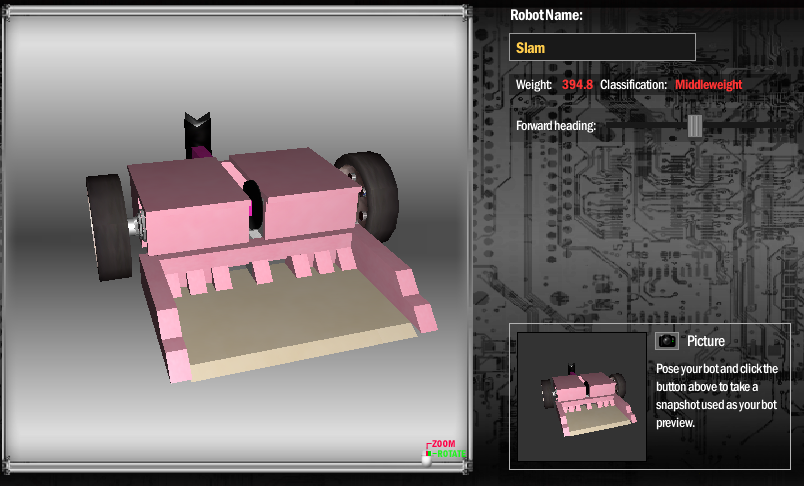Click the bot preview snapshot thumbnail
The width and height of the screenshot is (804, 486).
point(582,397)
